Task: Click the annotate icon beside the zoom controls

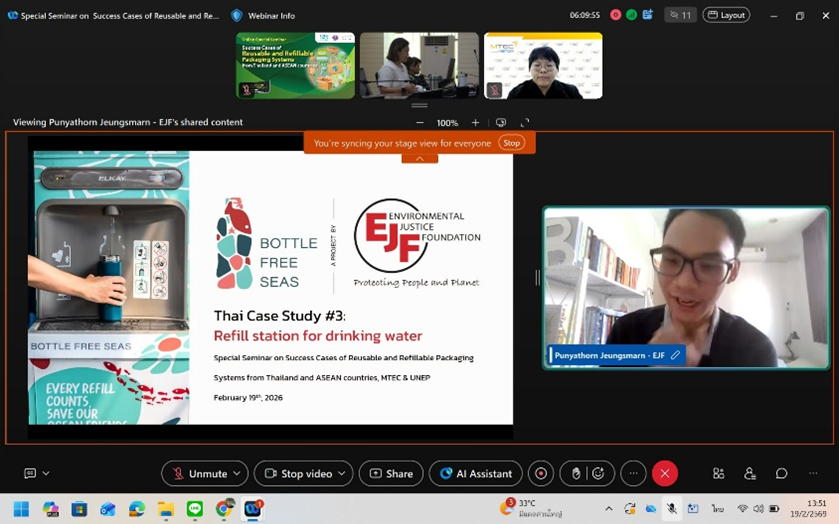Action: 501,123
